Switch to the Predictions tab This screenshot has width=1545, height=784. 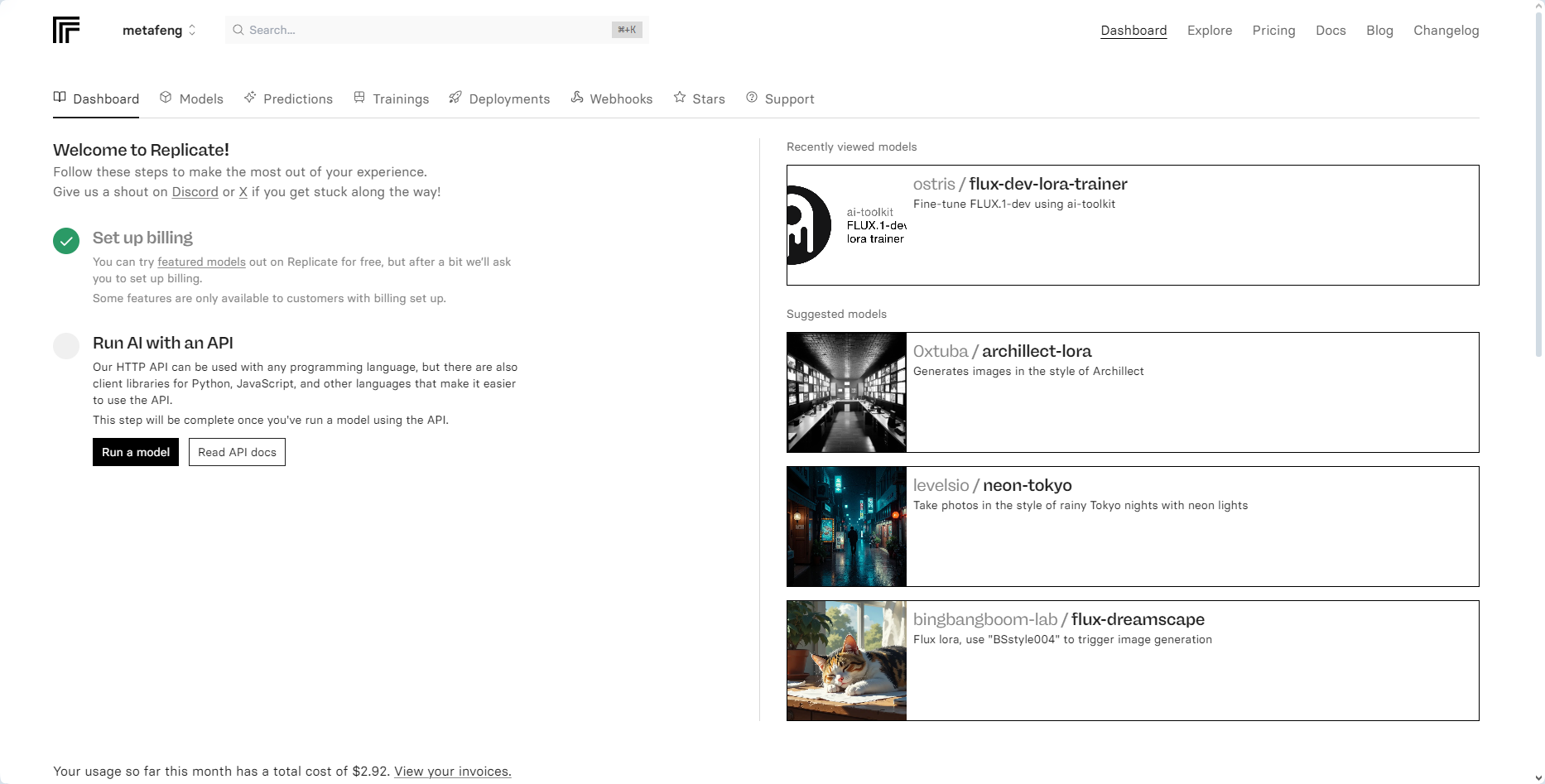(288, 99)
